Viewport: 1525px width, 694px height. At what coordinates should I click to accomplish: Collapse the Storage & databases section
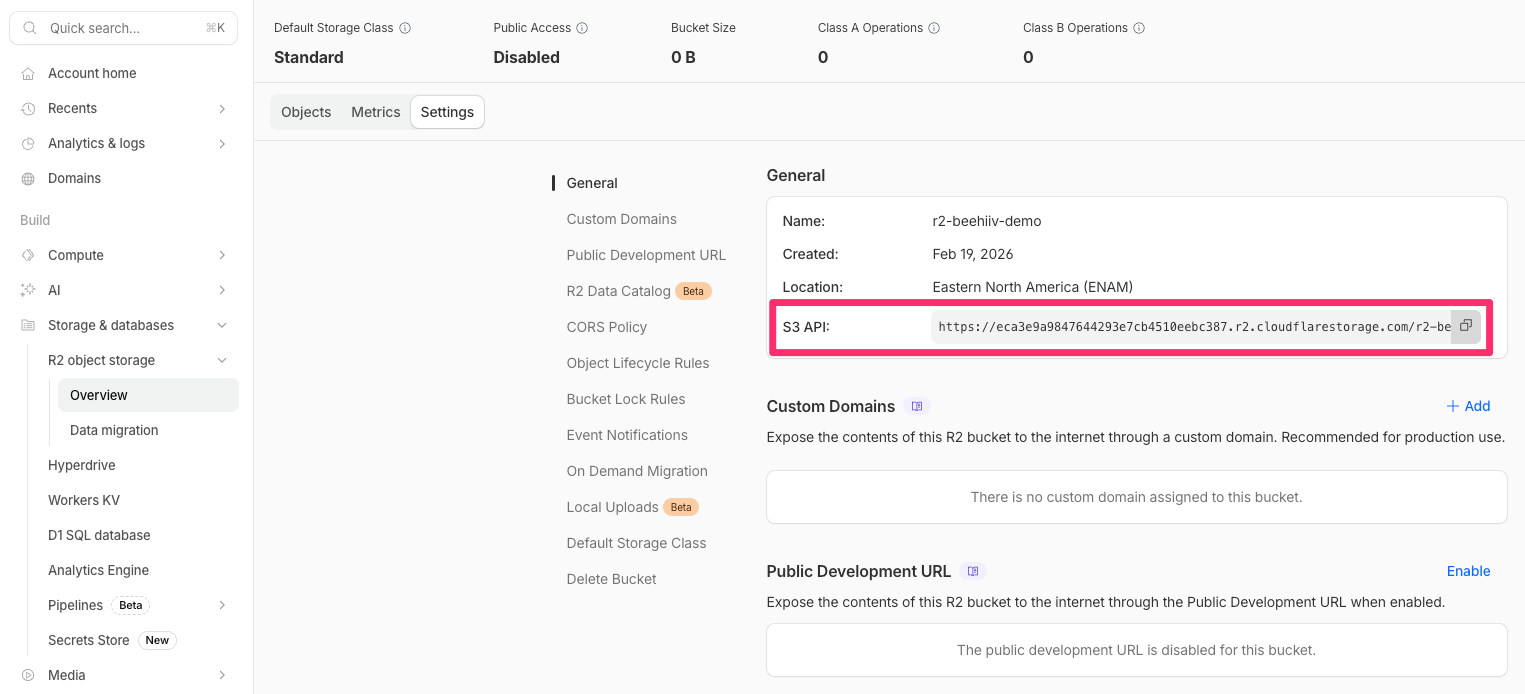(x=222, y=325)
